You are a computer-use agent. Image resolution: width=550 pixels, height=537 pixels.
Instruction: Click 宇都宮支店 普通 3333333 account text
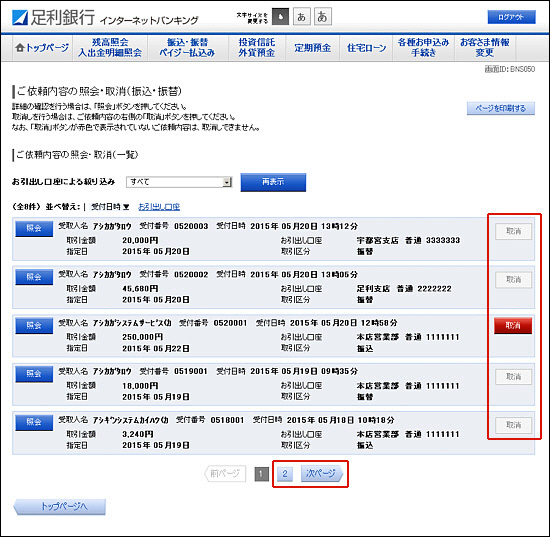point(408,241)
